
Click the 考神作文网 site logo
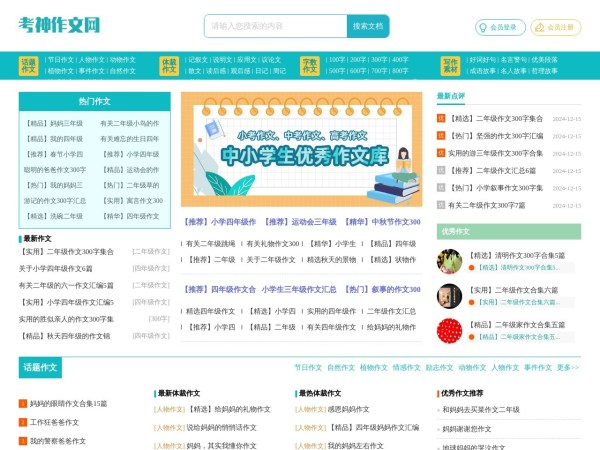click(59, 25)
